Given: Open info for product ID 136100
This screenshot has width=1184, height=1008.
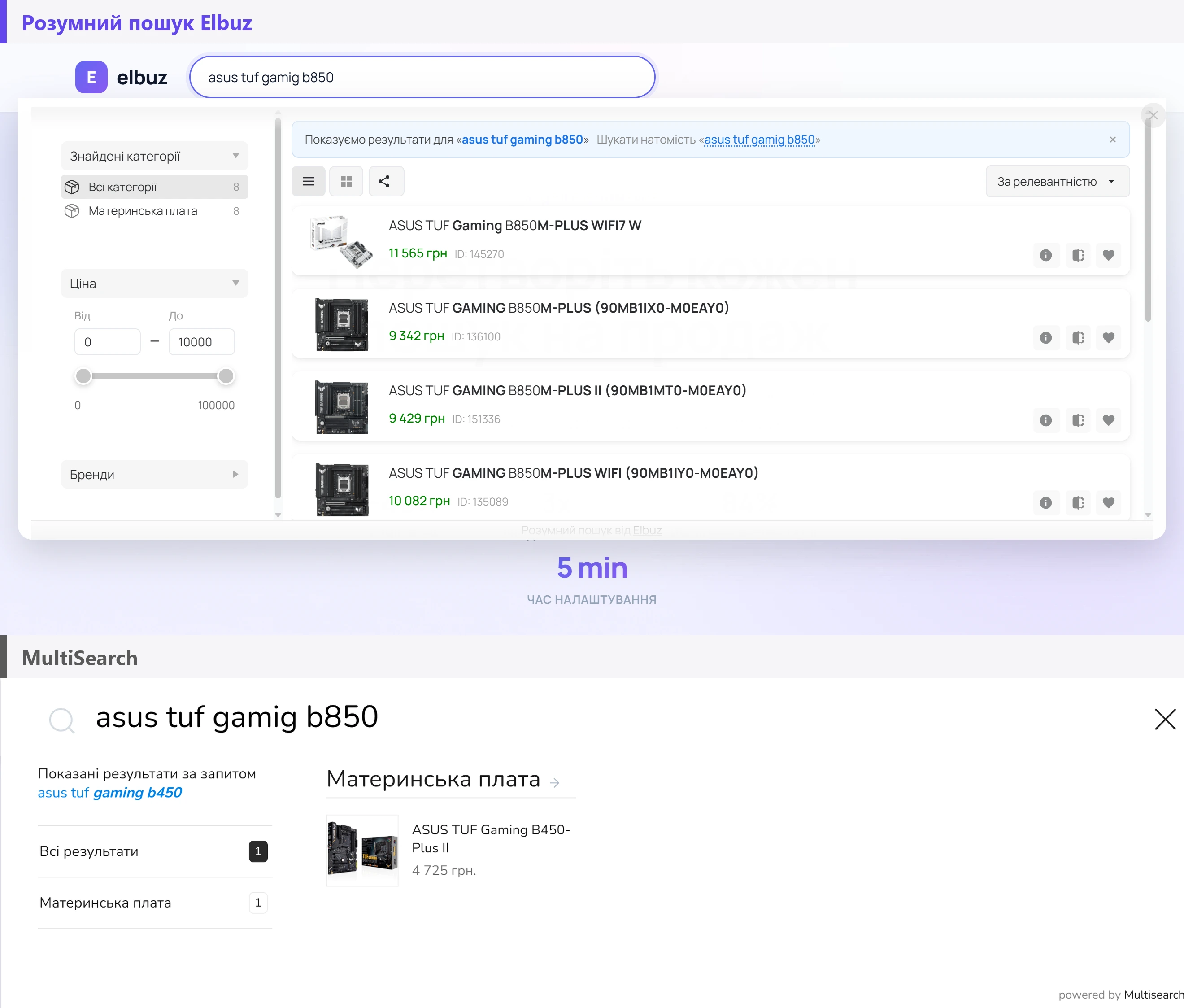Looking at the screenshot, I should tap(1046, 338).
